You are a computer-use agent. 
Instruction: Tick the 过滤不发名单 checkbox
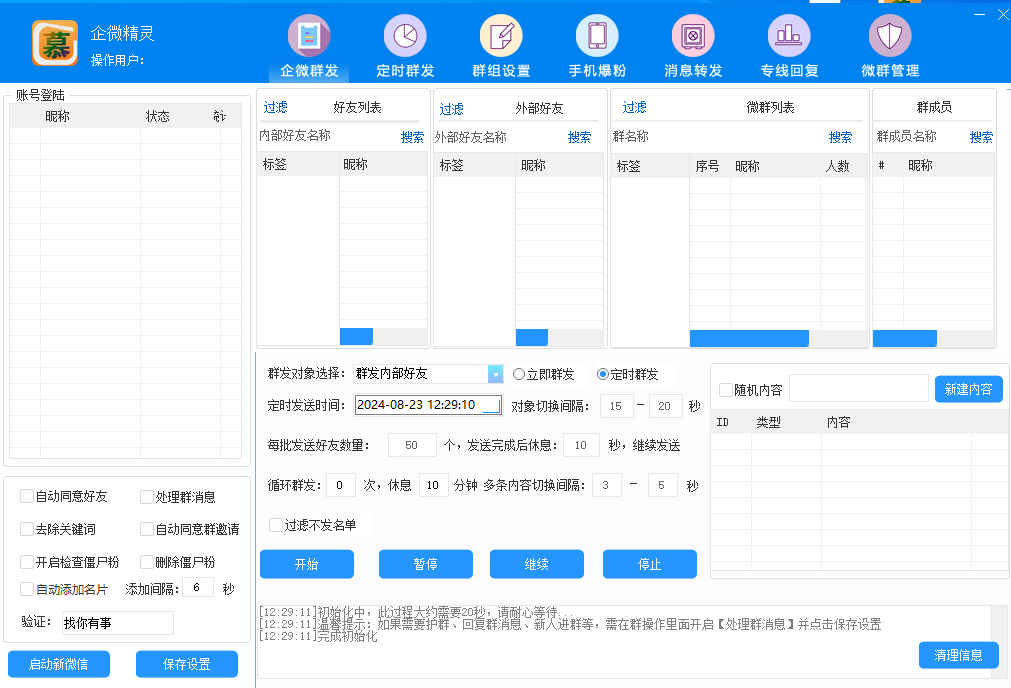pos(276,525)
